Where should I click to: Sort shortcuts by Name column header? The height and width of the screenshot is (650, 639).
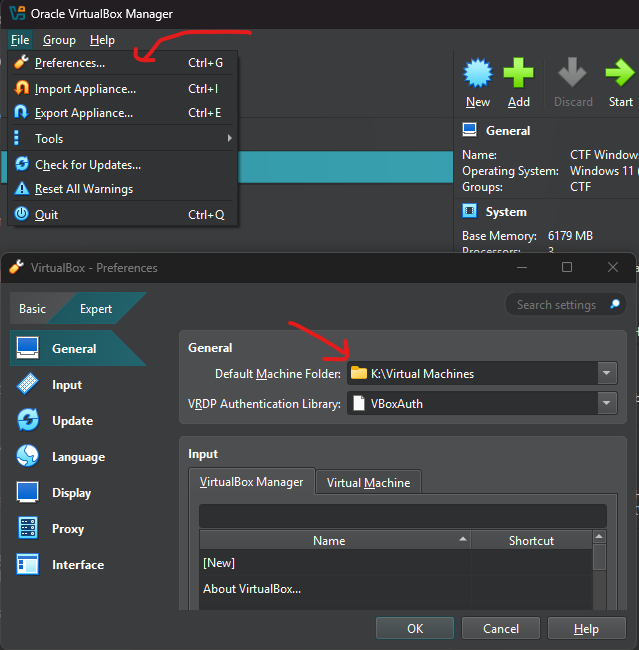(335, 541)
